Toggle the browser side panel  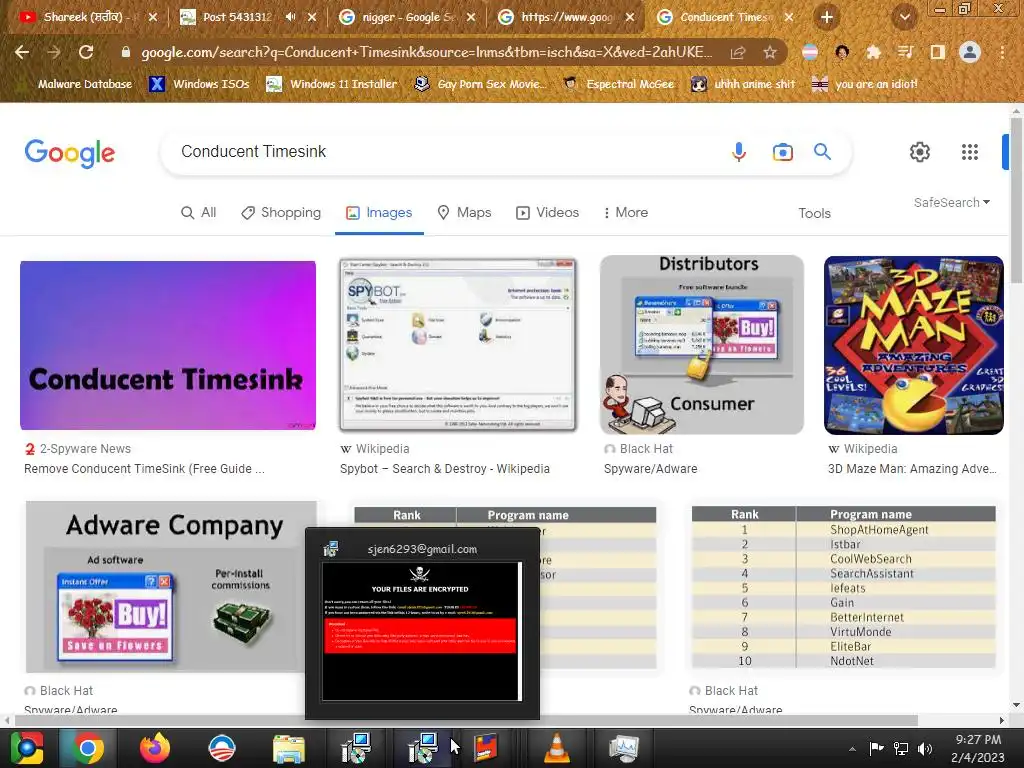point(937,52)
